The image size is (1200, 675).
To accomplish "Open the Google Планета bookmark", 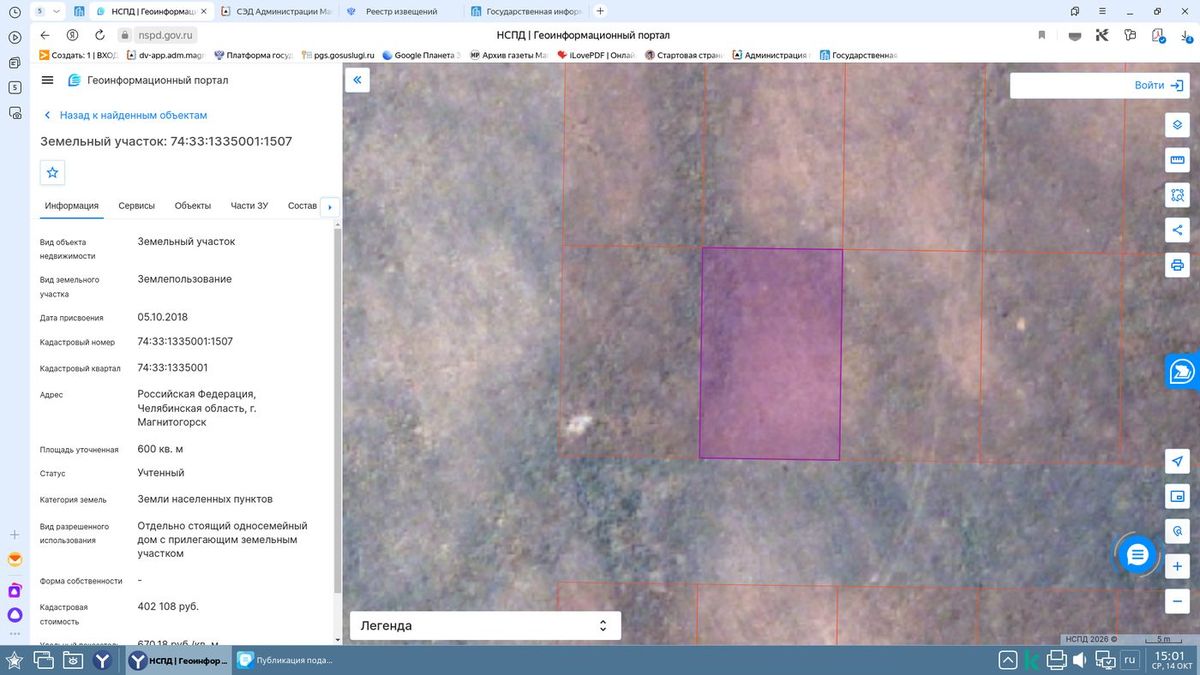I will coord(421,55).
